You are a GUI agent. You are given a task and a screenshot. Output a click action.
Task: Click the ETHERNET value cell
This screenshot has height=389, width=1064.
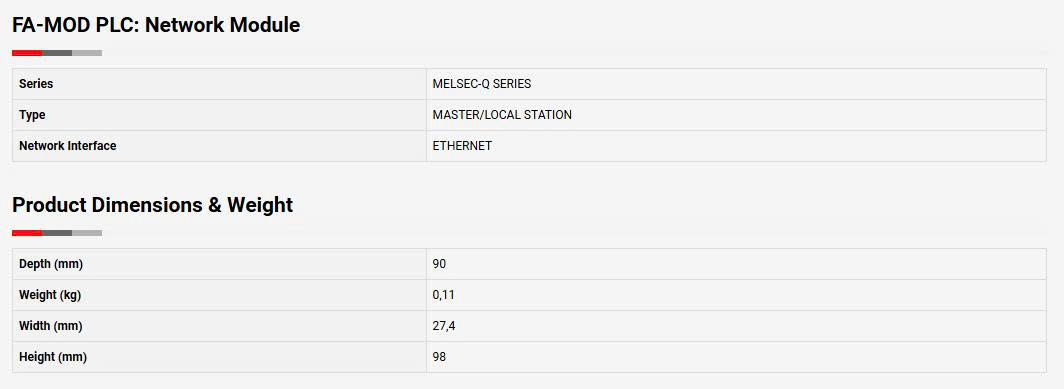click(x=736, y=146)
